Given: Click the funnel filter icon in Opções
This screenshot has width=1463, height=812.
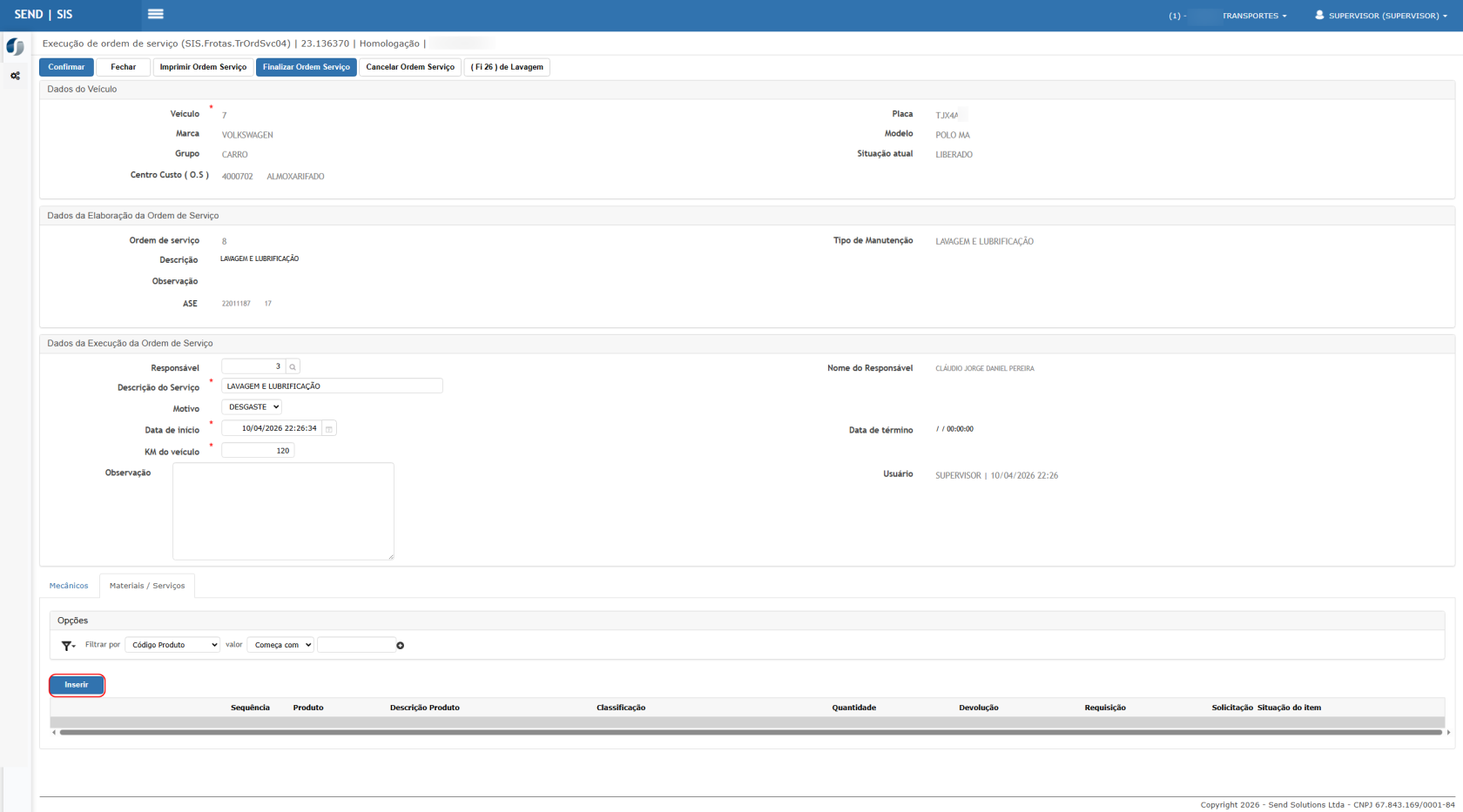Looking at the screenshot, I should coord(68,646).
